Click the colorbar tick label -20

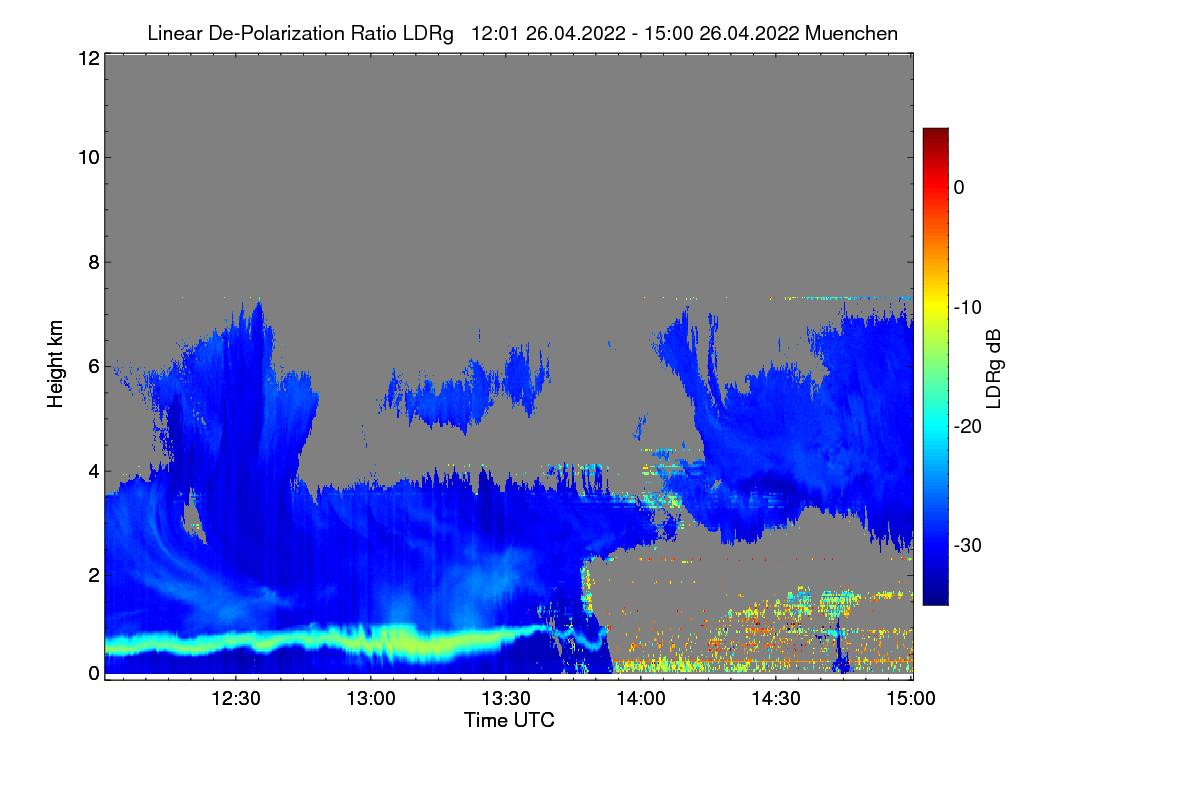tap(970, 426)
